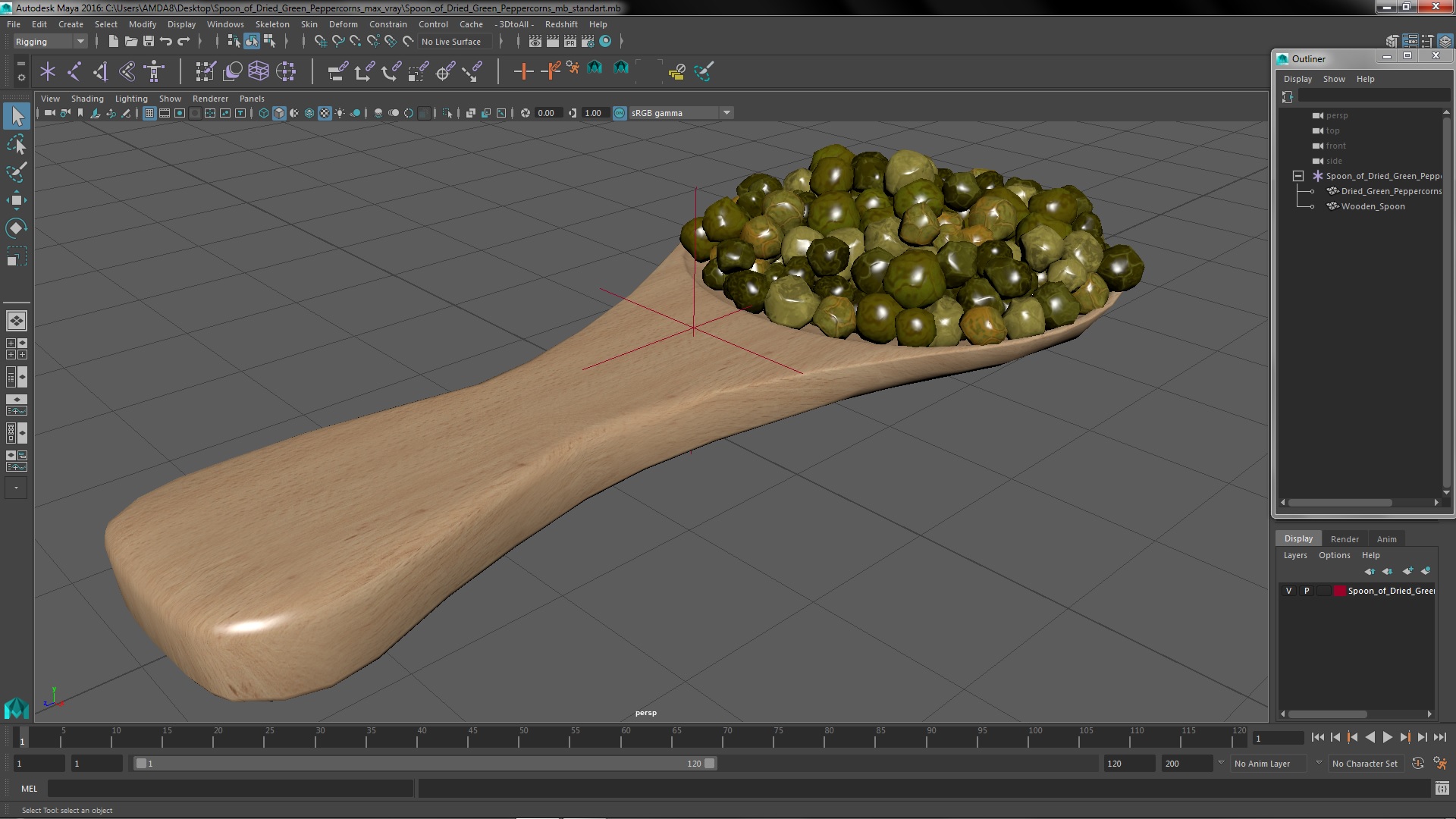
Task: Click the Cluster deformer shelf icon
Action: 285,72
